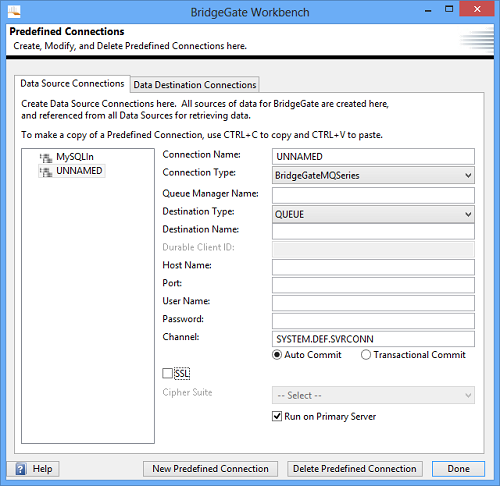The image size is (500, 486).
Task: Select the Data Source Connections tab
Action: (x=72, y=83)
